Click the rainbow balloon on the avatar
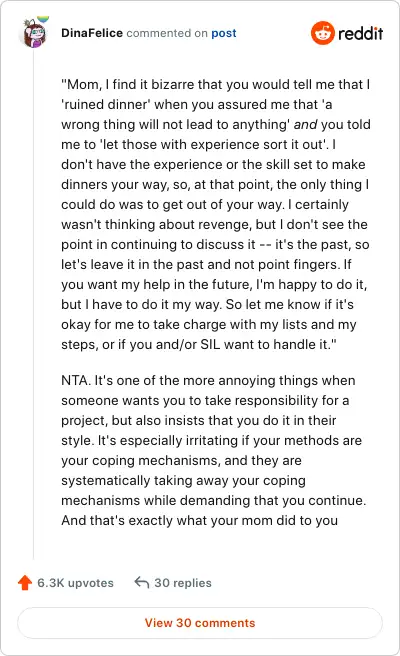 43,19
